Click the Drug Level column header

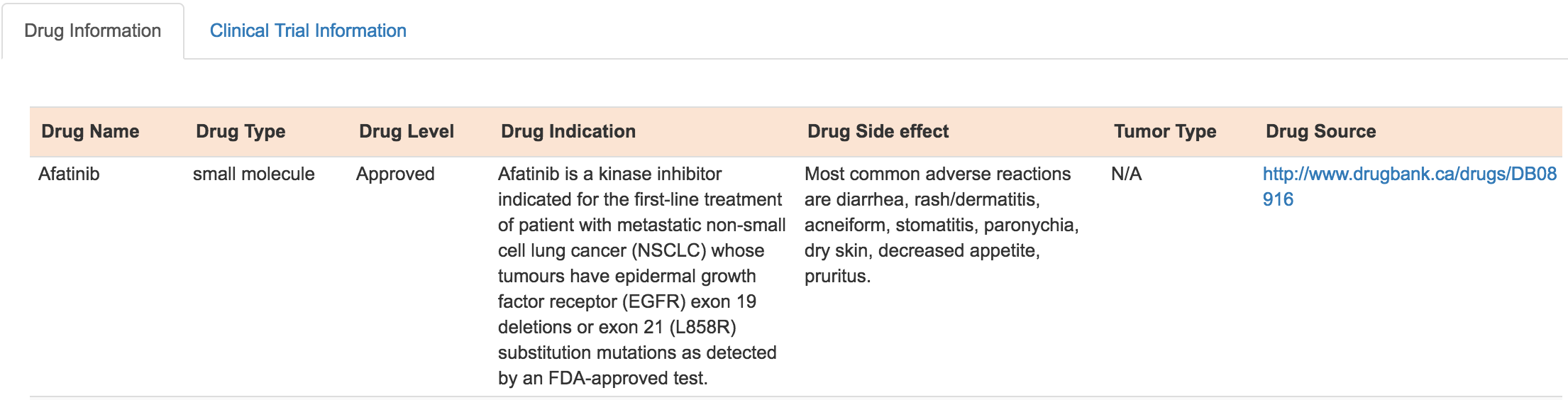[407, 131]
